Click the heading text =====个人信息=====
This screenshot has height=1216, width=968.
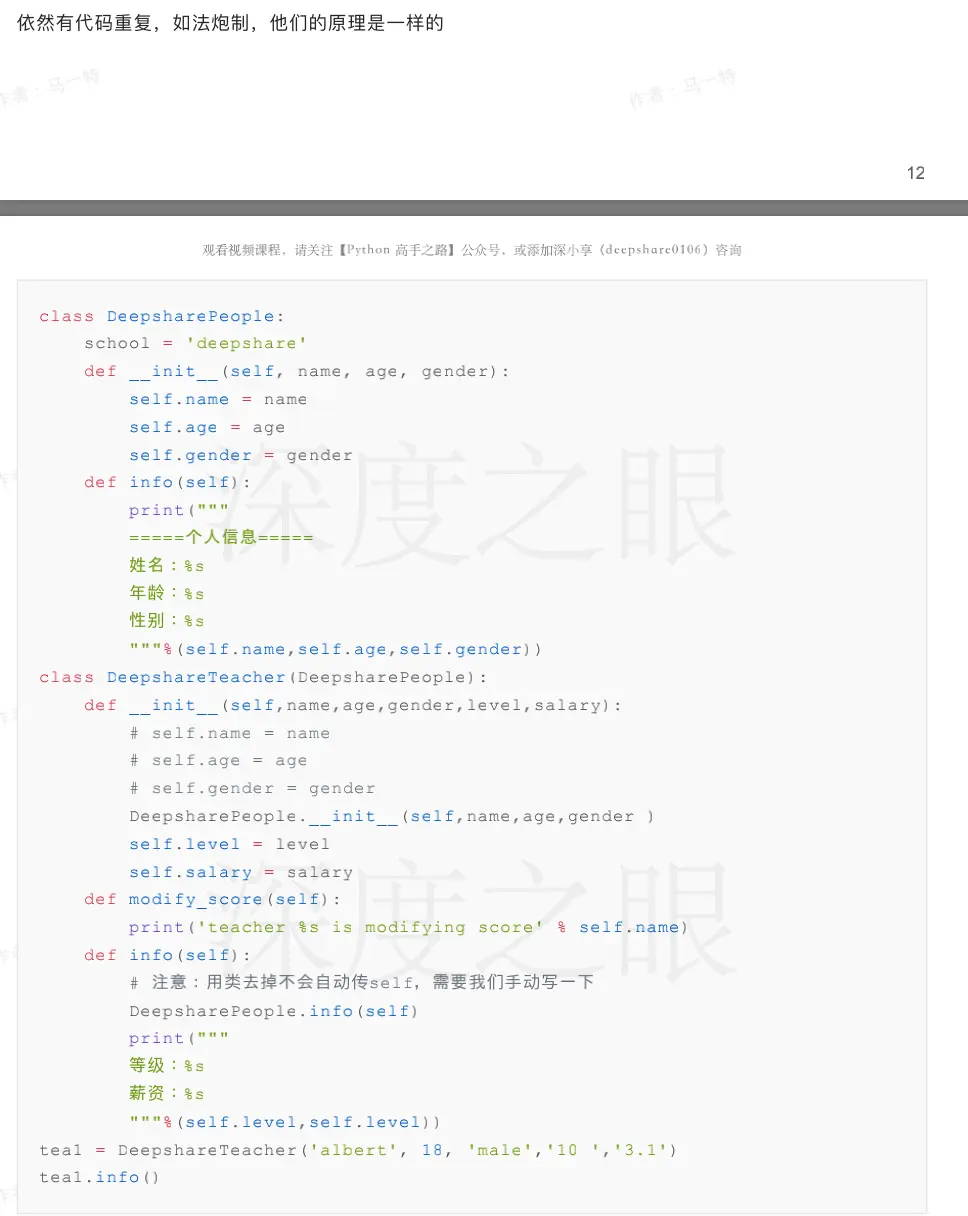tap(221, 538)
